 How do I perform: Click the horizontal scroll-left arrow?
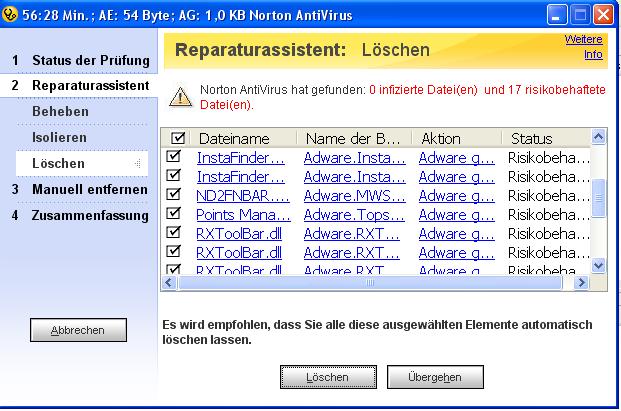pyautogui.click(x=169, y=283)
